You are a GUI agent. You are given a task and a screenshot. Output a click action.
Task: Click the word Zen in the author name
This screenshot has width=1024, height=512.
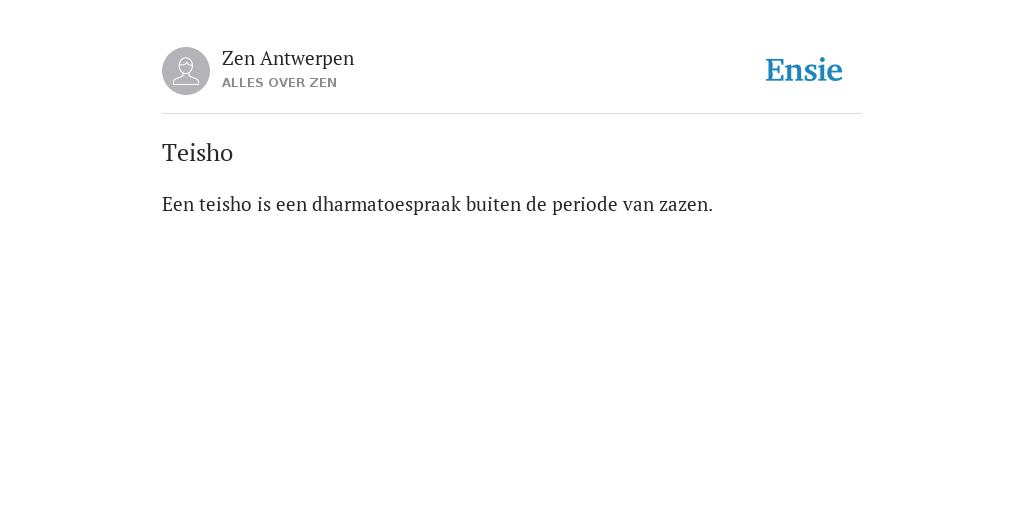238,59
